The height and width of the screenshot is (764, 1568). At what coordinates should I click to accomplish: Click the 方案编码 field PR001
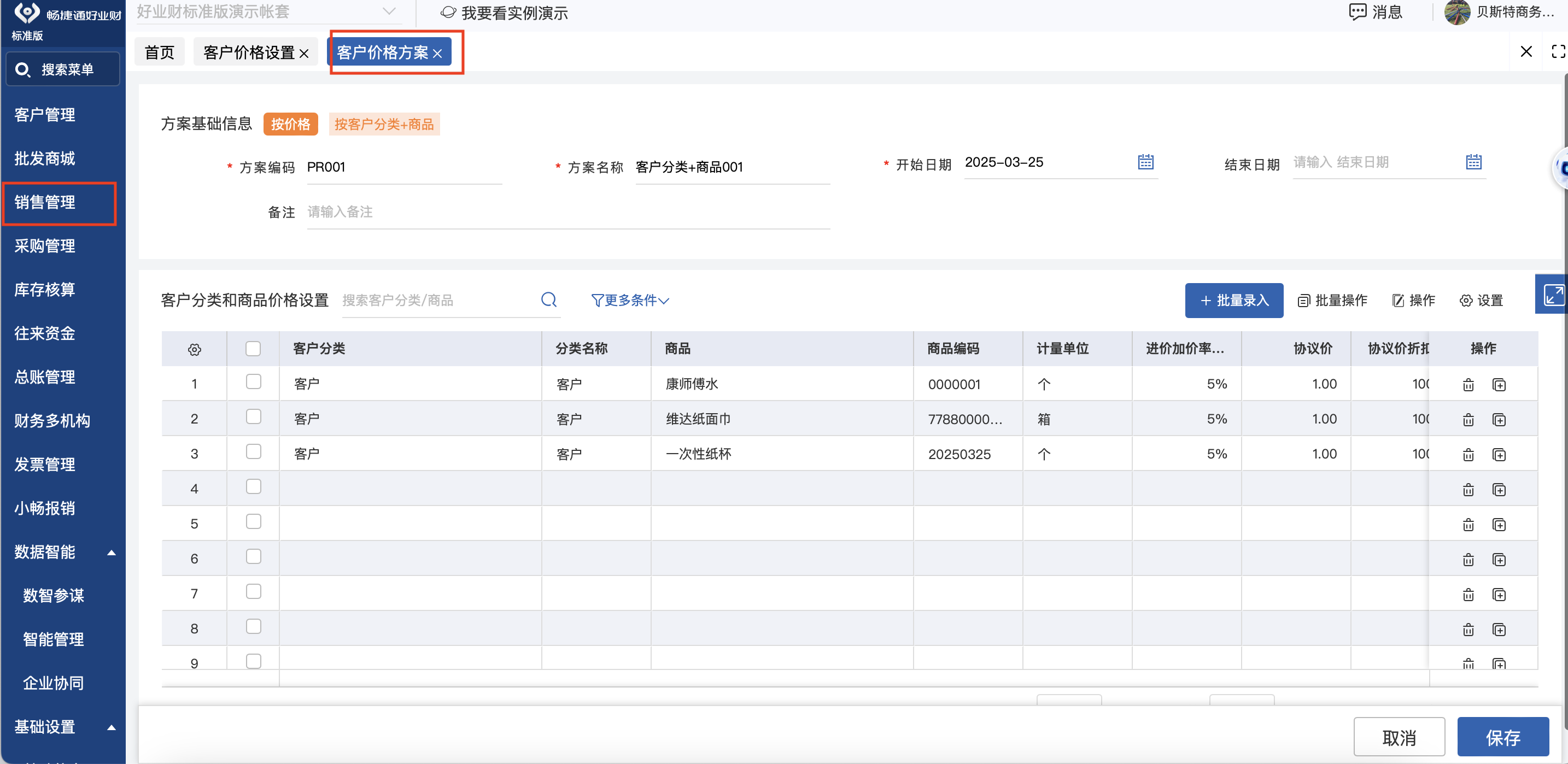pos(404,167)
